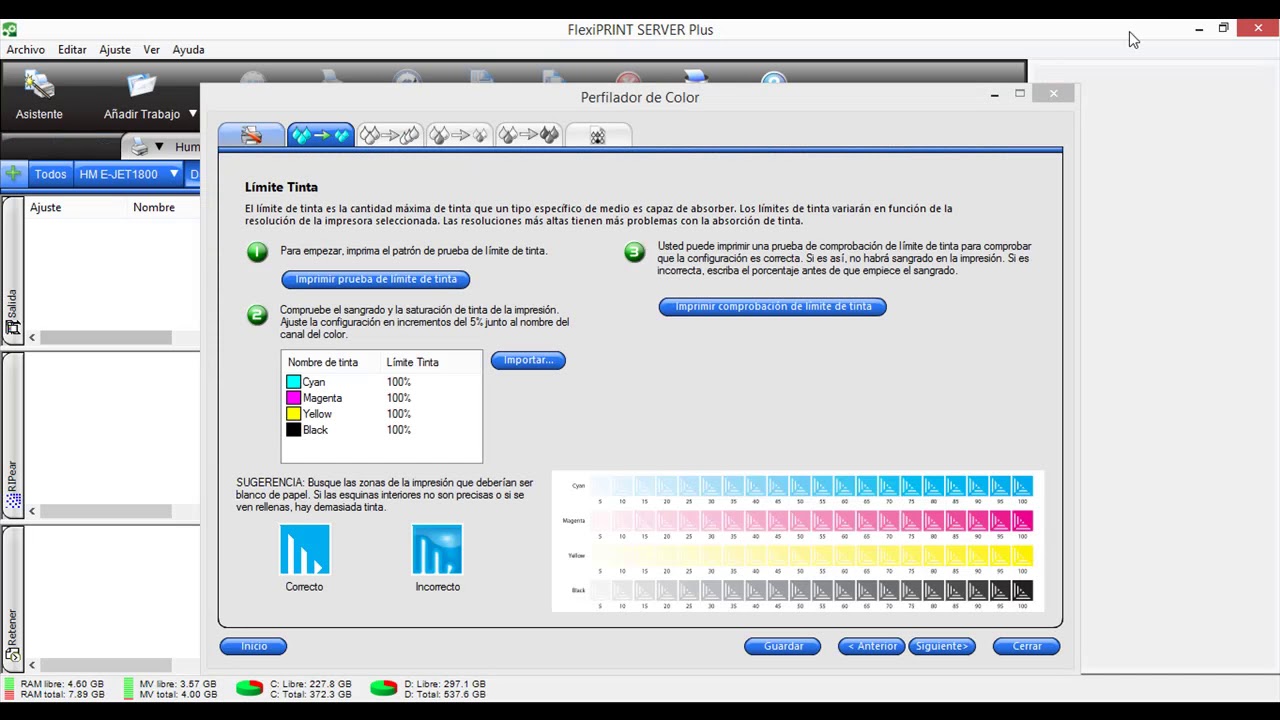The height and width of the screenshot is (720, 1280).
Task: Open the printer icon dropdown arrow
Action: (x=158, y=148)
